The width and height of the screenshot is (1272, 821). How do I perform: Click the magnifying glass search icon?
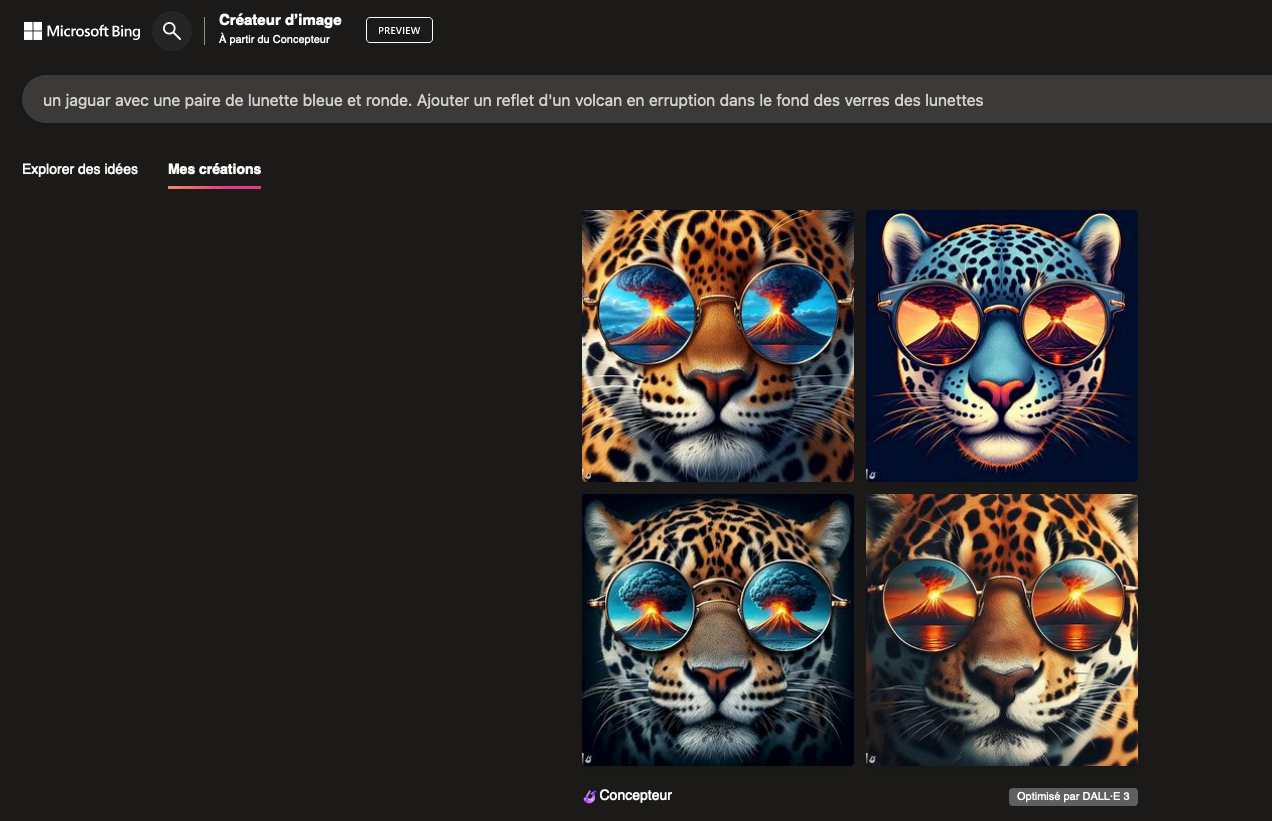tap(172, 31)
